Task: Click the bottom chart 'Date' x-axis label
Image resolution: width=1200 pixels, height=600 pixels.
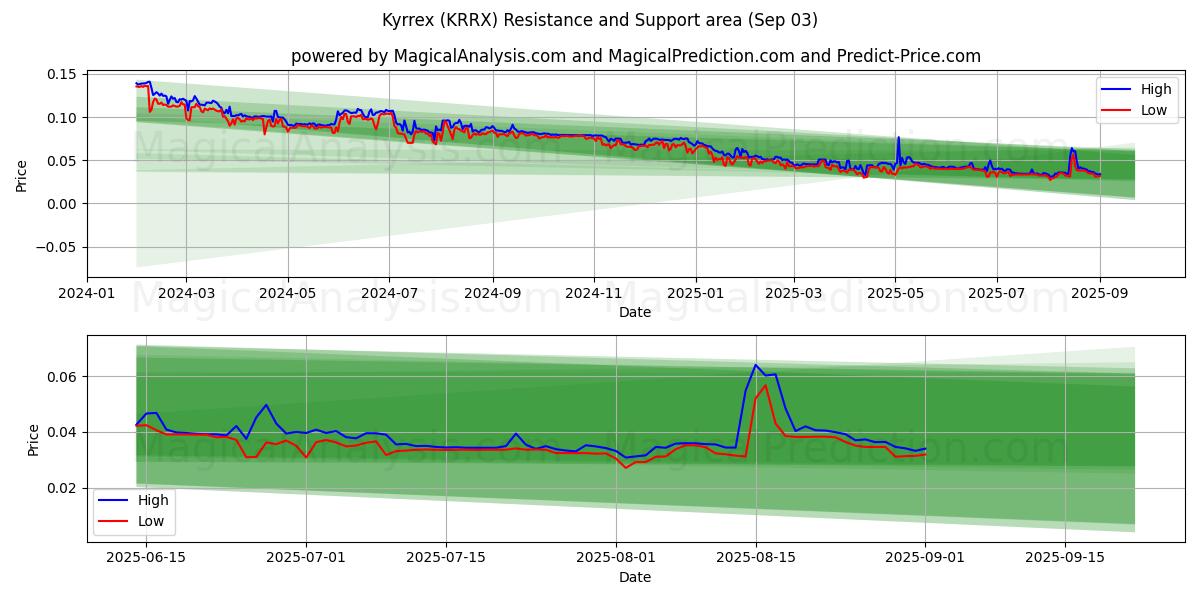Action: point(635,577)
